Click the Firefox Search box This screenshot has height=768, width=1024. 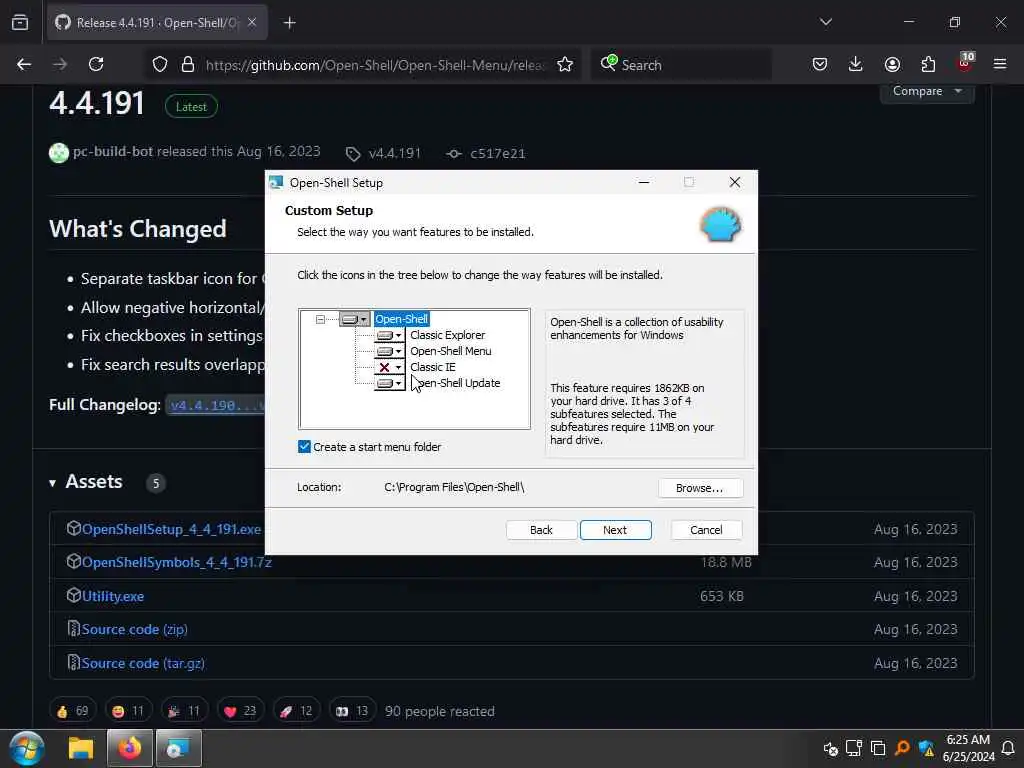pyautogui.click(x=682, y=65)
